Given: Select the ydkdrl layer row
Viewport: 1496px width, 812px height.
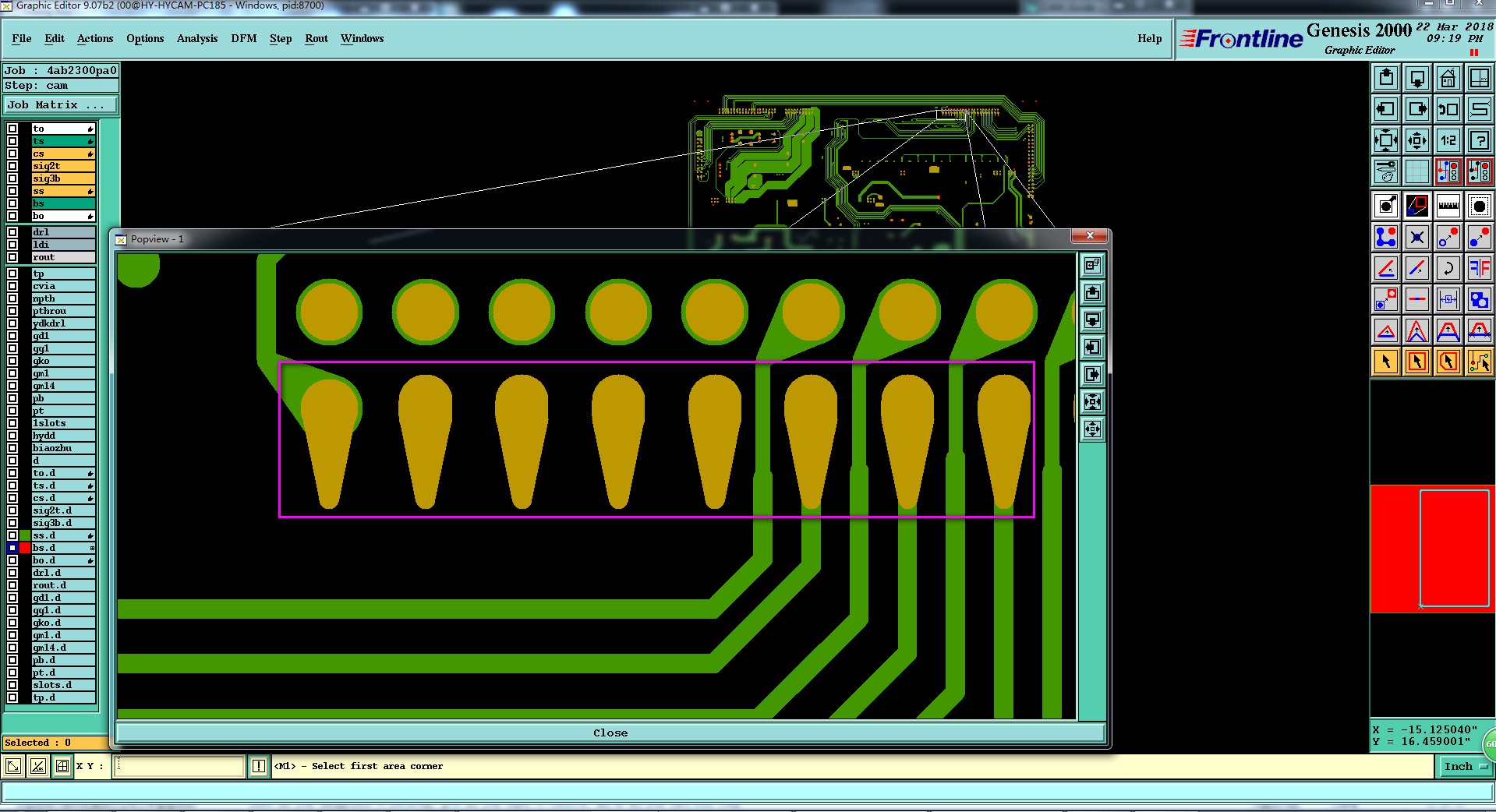Looking at the screenshot, I should (x=63, y=323).
